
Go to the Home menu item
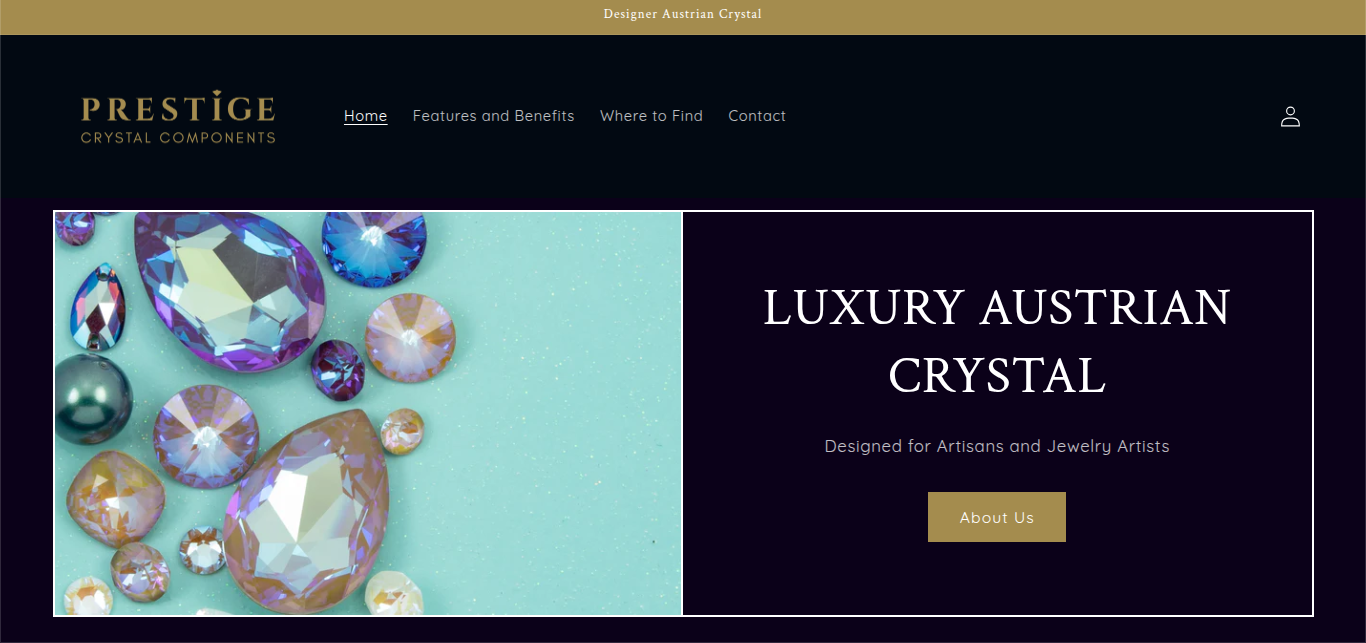click(x=365, y=116)
